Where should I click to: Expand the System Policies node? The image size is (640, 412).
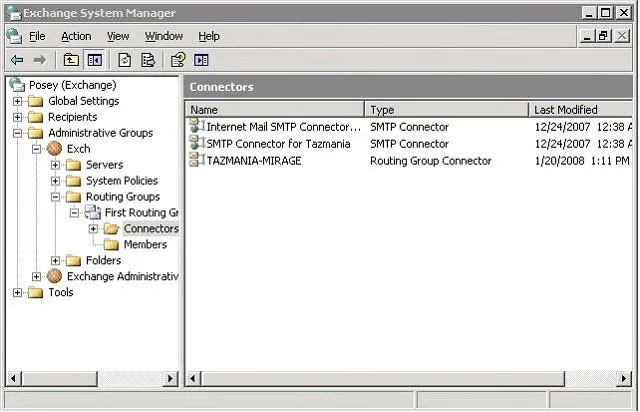(55, 181)
